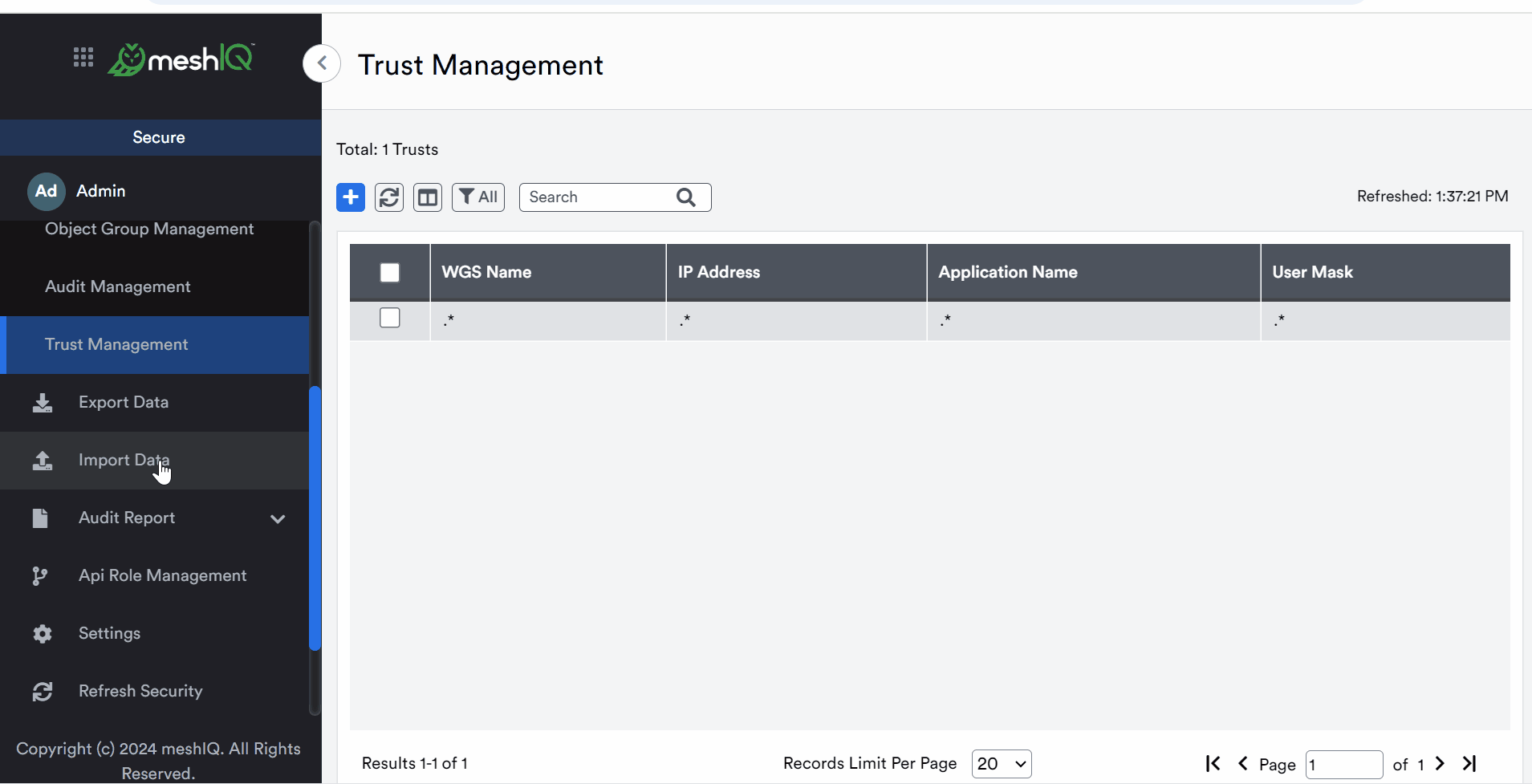
Task: Go to the next page
Action: [1440, 763]
